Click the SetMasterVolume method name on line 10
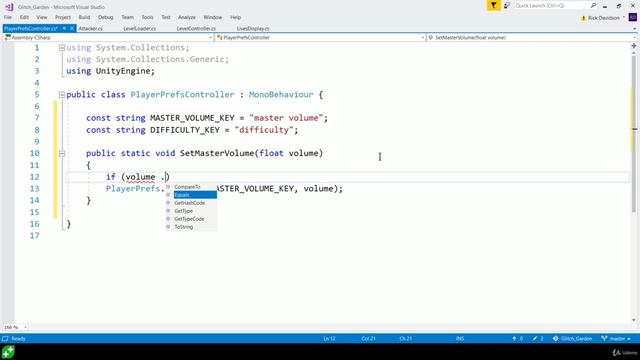The width and height of the screenshot is (640, 360). click(x=218, y=153)
